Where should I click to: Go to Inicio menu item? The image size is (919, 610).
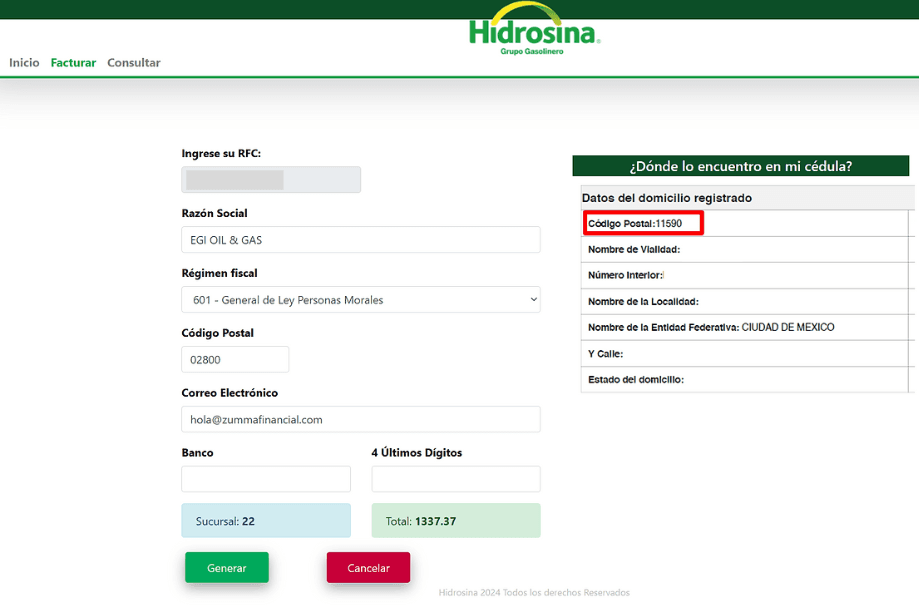click(x=24, y=63)
